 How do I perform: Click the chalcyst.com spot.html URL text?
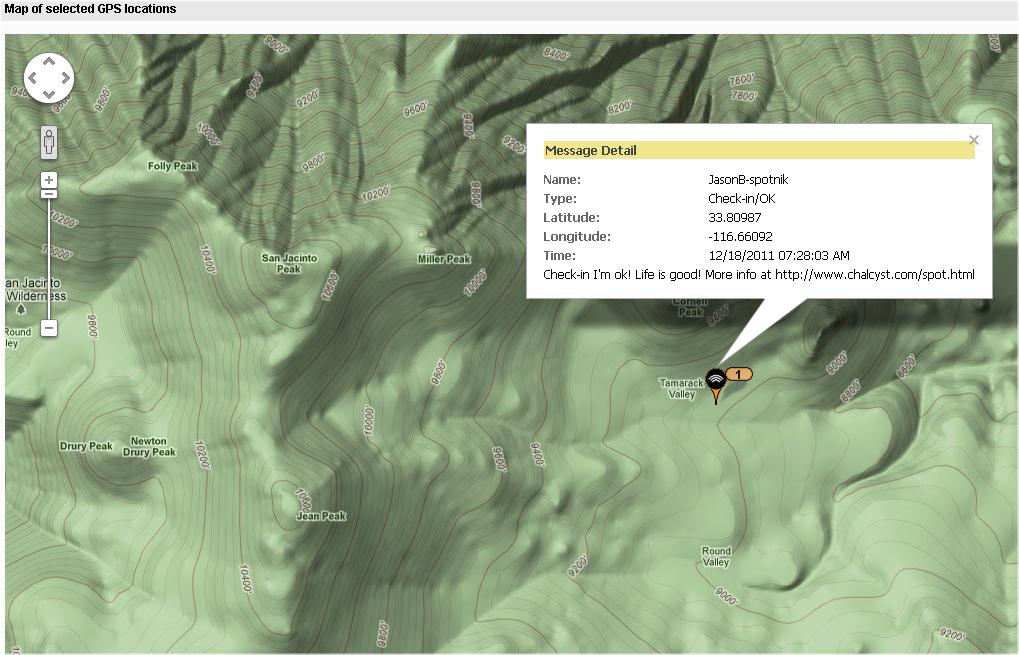pos(874,274)
